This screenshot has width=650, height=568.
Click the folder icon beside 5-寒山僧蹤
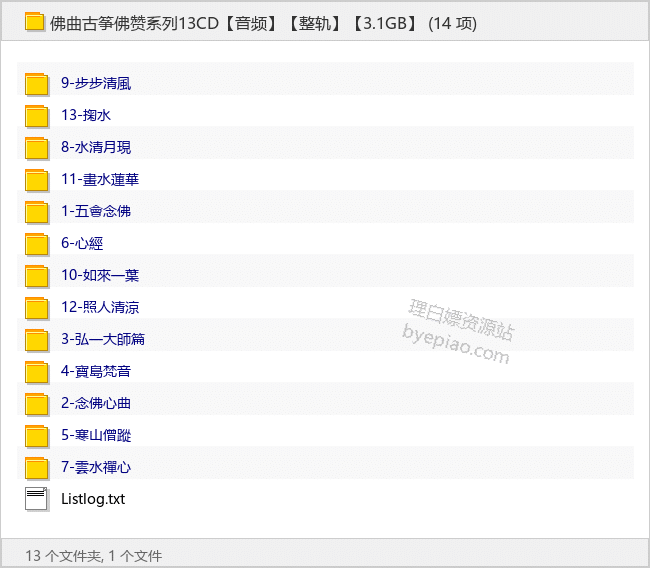(36, 436)
